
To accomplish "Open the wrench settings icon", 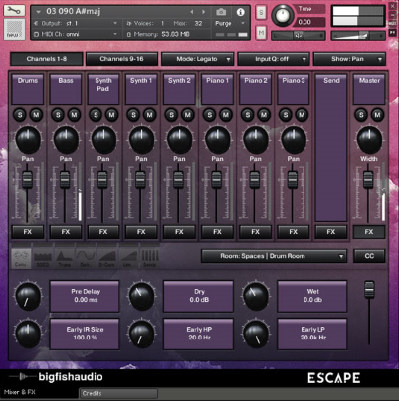I will click(14, 10).
